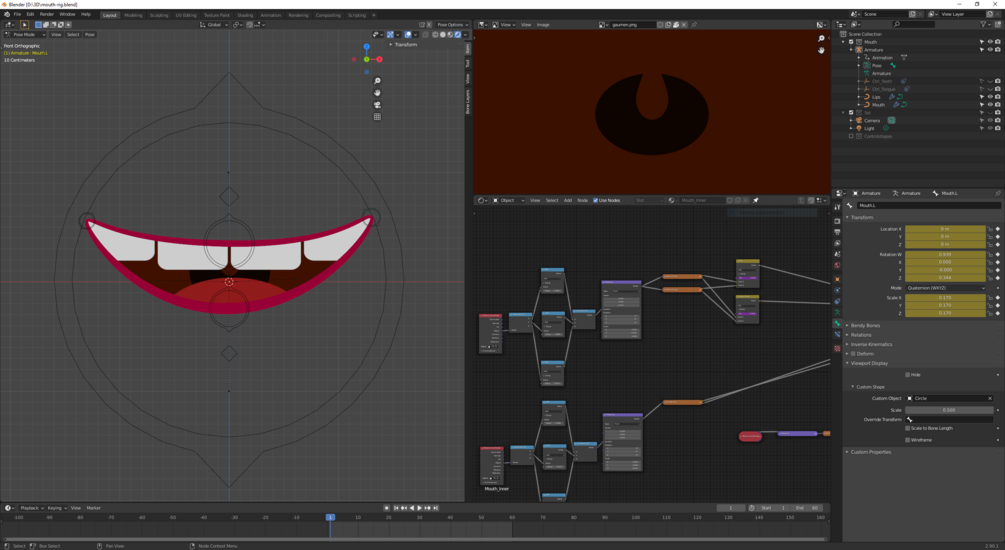Click the custom shape Scale 0.500 slider

(948, 410)
